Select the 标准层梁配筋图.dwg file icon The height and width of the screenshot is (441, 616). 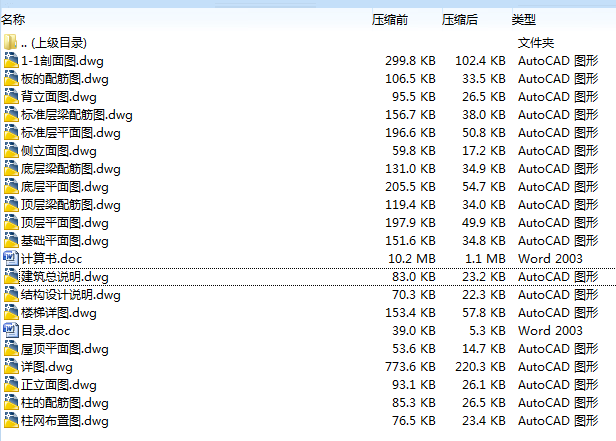click(11, 114)
